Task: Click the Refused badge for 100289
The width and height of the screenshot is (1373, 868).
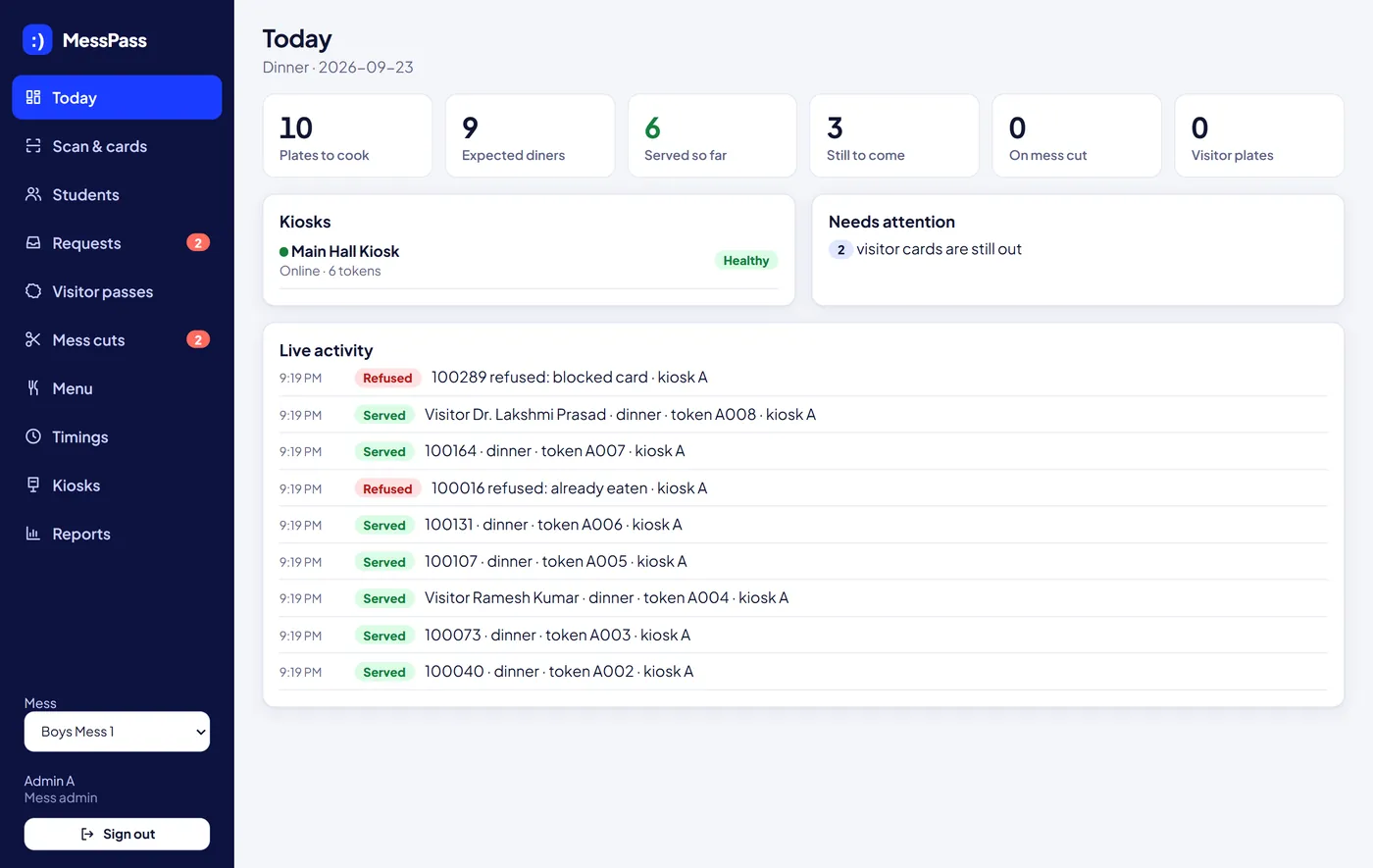Action: 387,378
